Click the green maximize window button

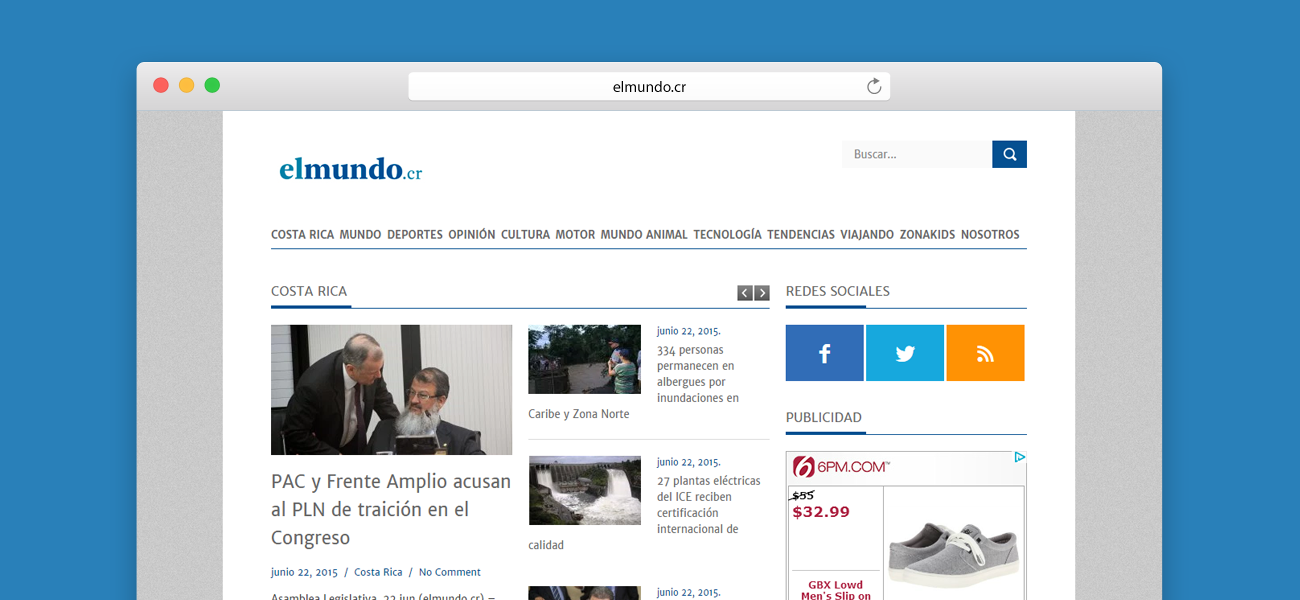[x=212, y=85]
